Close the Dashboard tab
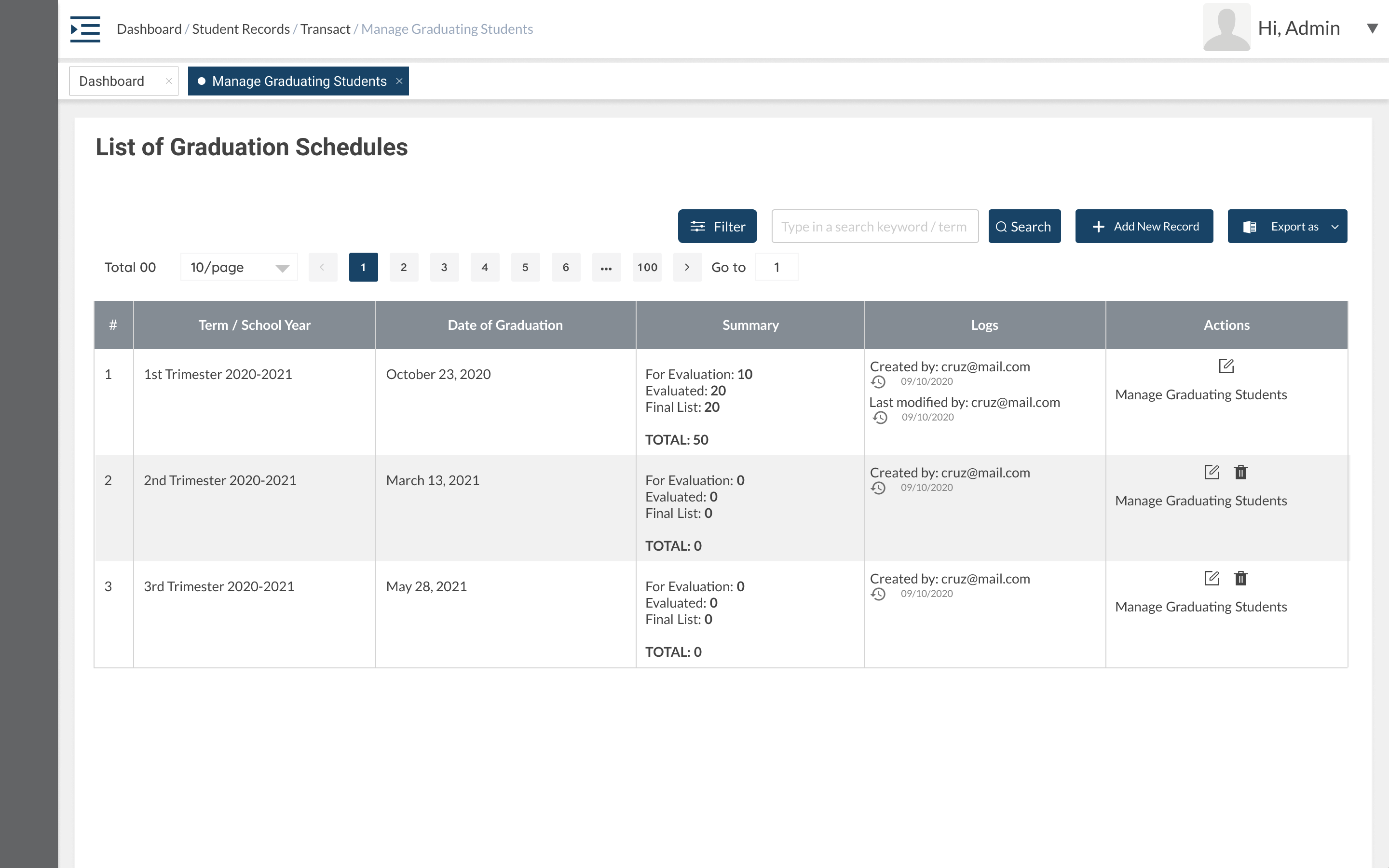 click(x=168, y=81)
